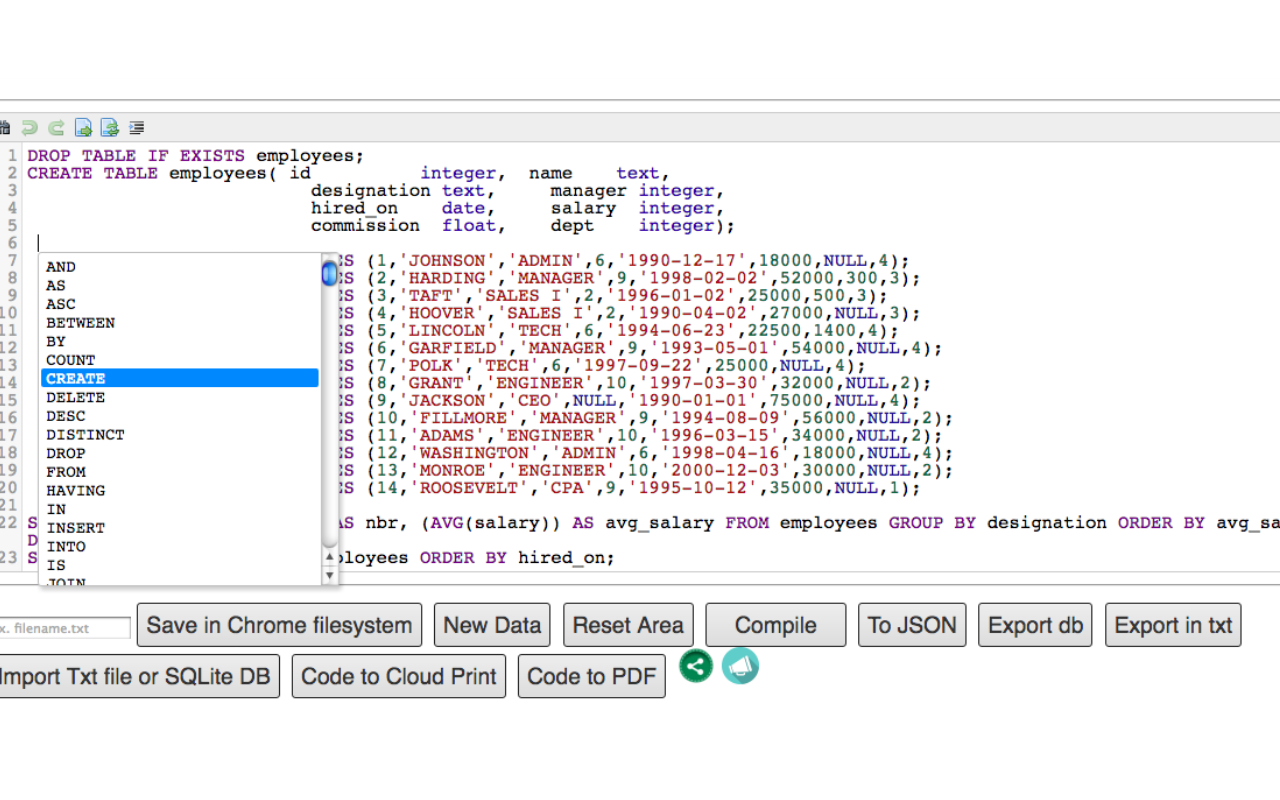Click the To JSON button
Screen dimensions: 1280x800
point(911,624)
